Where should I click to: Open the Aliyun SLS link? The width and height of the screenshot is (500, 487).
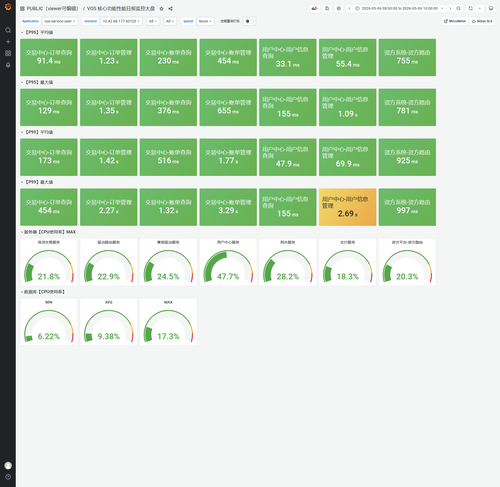[482, 21]
